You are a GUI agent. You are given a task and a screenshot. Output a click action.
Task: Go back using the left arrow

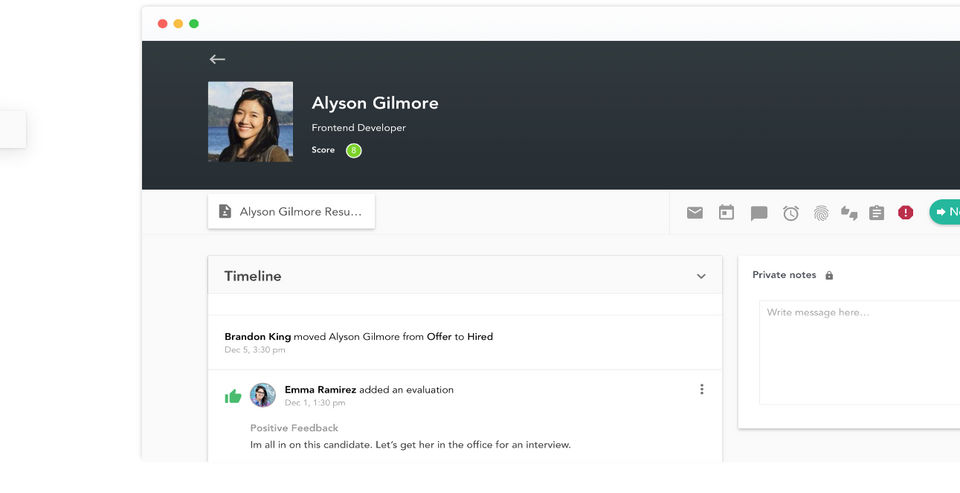click(217, 59)
